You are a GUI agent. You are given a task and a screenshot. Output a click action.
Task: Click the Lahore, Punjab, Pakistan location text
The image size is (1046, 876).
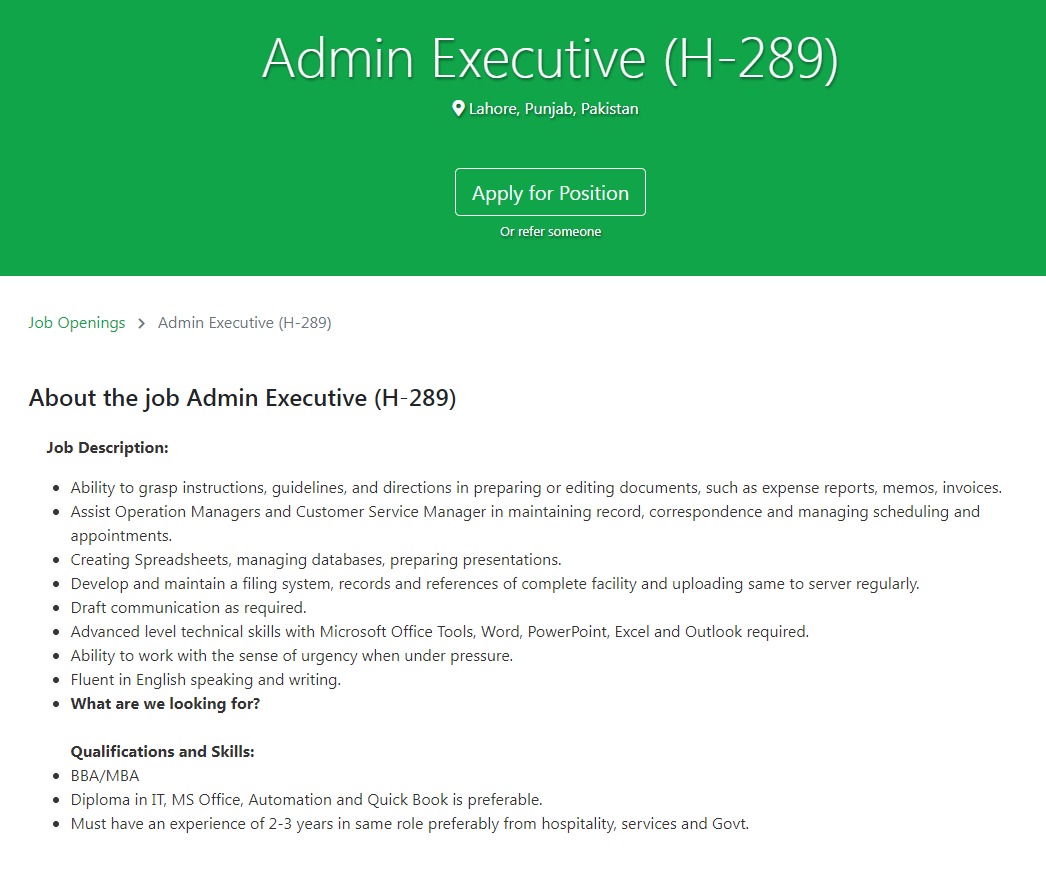click(x=553, y=109)
